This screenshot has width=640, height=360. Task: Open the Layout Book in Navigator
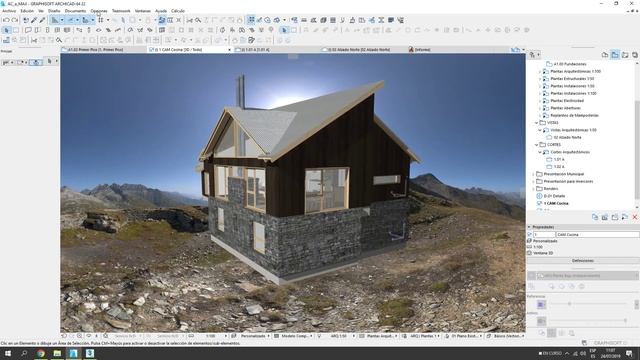625,55
